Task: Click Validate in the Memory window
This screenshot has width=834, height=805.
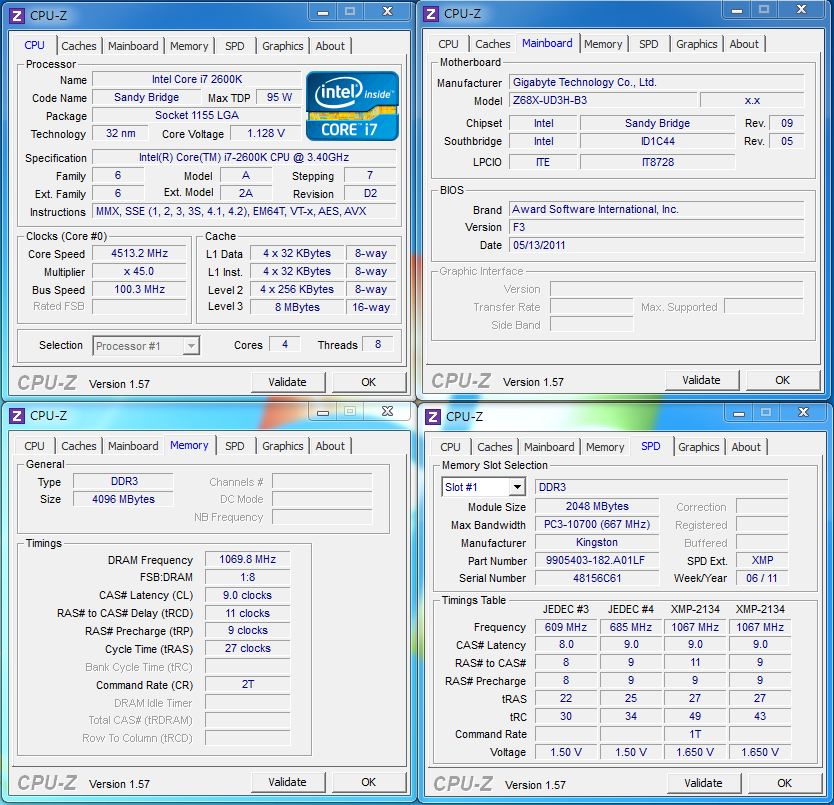Action: [x=287, y=782]
